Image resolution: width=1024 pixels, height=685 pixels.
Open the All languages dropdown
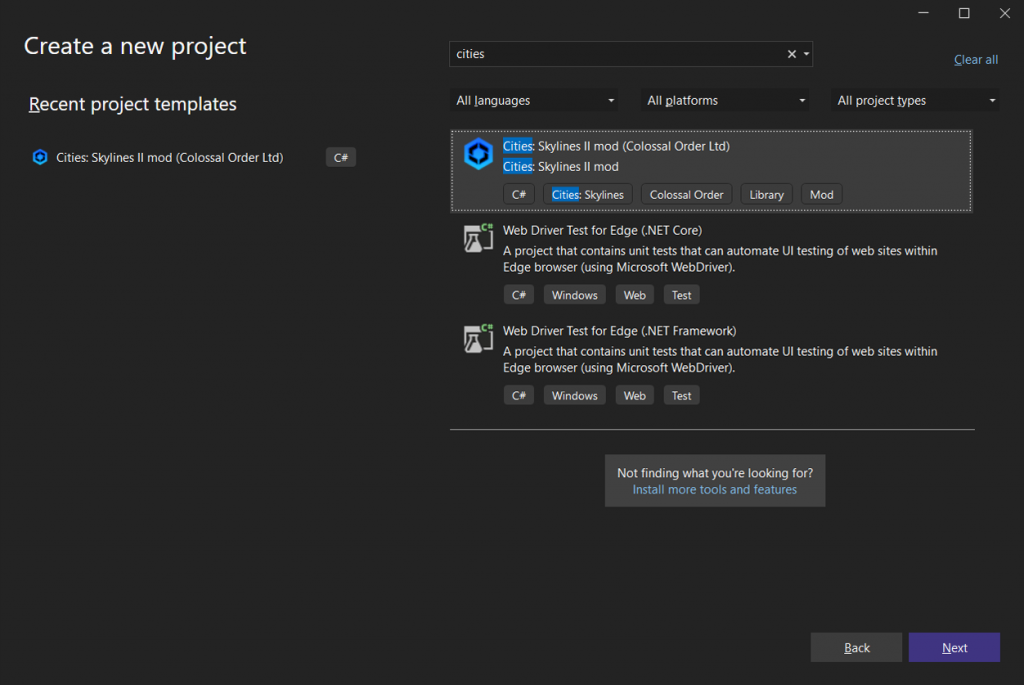click(534, 100)
